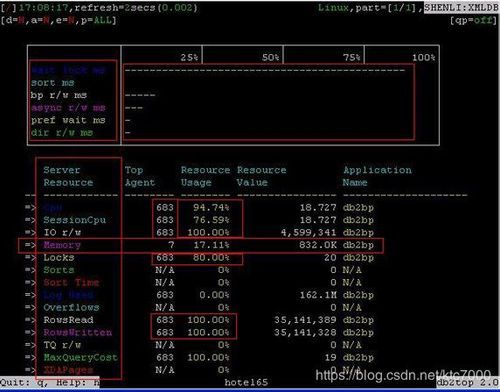Click the 4,599,341 IO resource value

(308, 232)
